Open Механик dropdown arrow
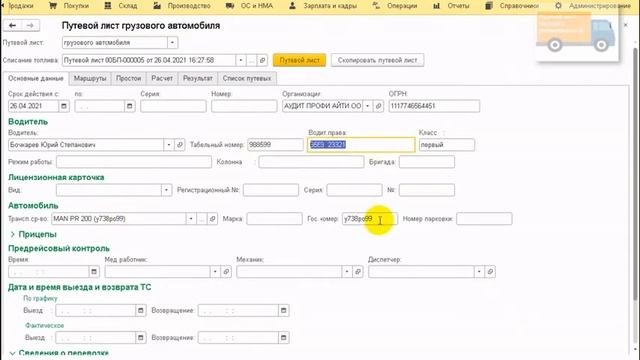The image size is (640, 360). click(347, 272)
